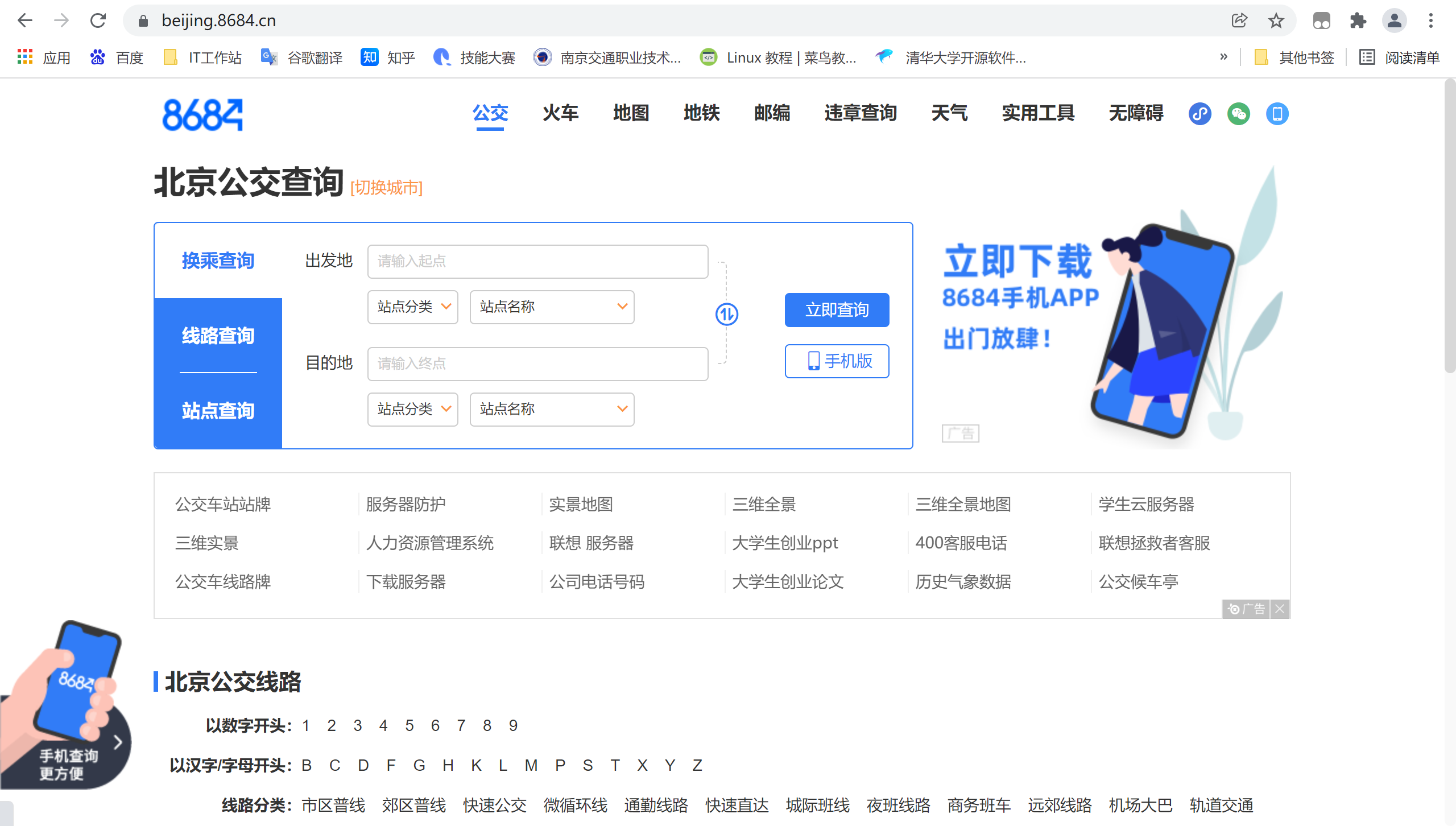Open departure 站点名称 dropdown
1456x826 pixels.
tap(552, 307)
